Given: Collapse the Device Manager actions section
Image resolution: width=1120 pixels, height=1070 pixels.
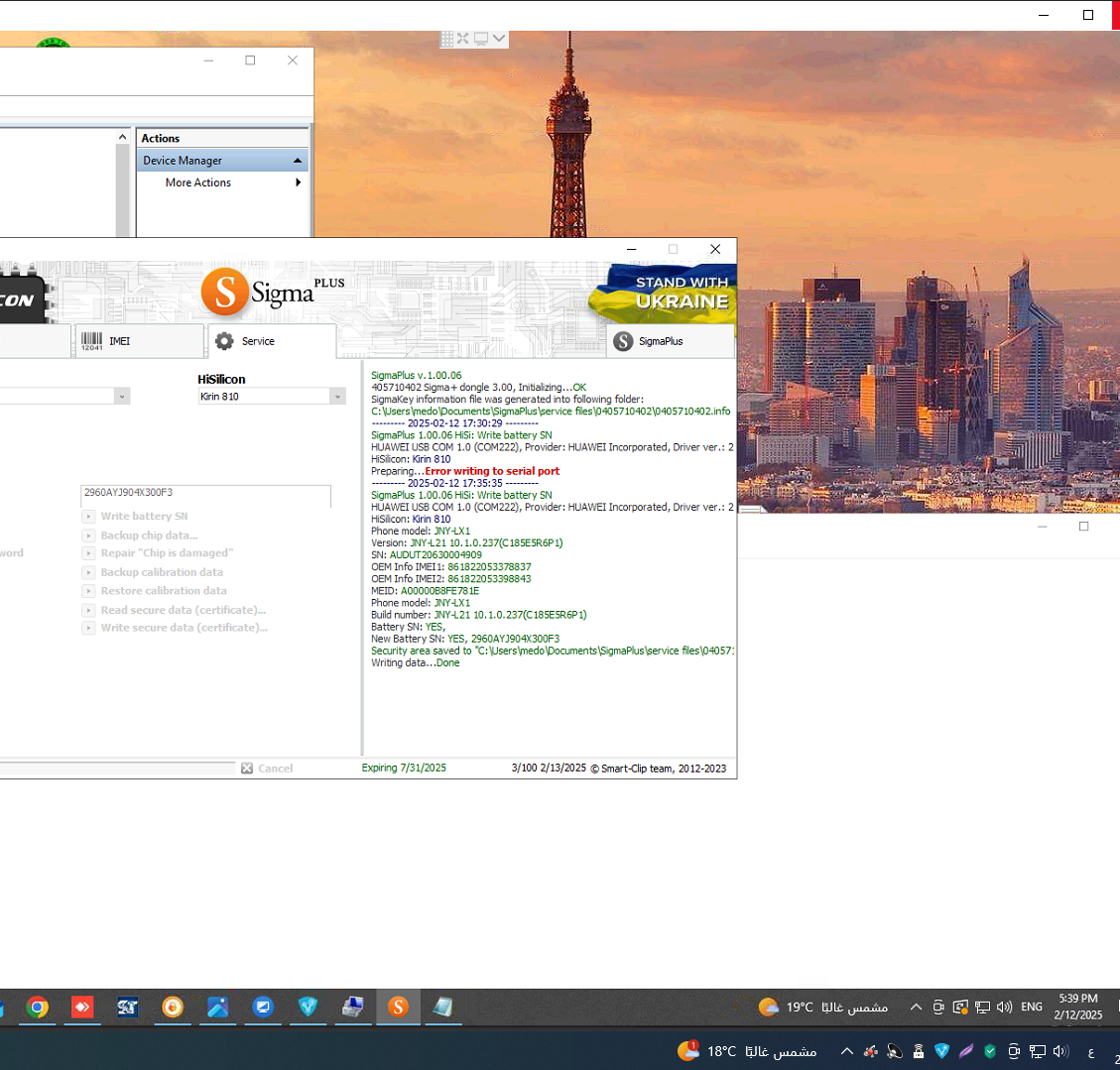Looking at the screenshot, I should (x=298, y=161).
